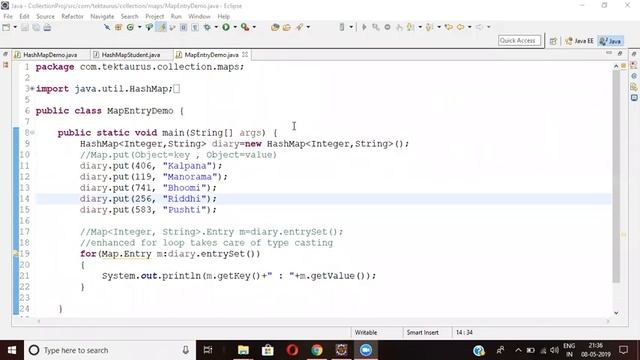Click the "Kalpana" string on line 11
Image resolution: width=640 pixels, height=360 pixels.
tap(190, 166)
